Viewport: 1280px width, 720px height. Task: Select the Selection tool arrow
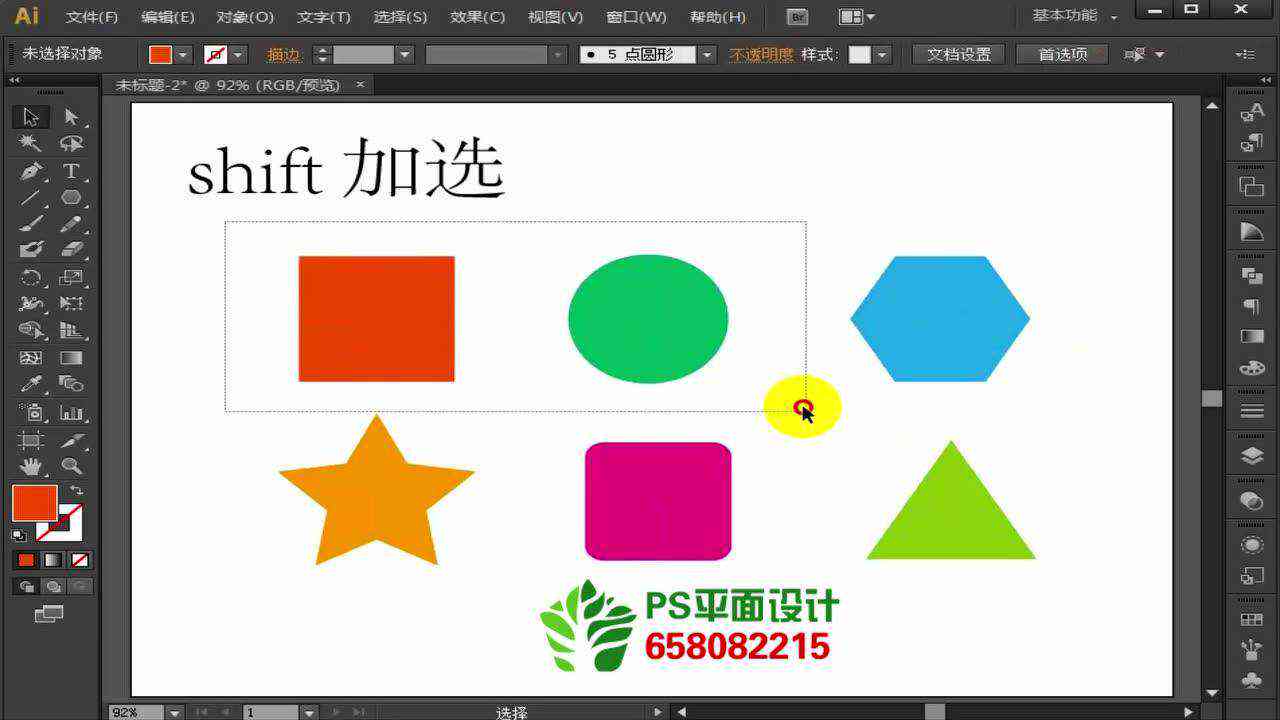(x=31, y=117)
